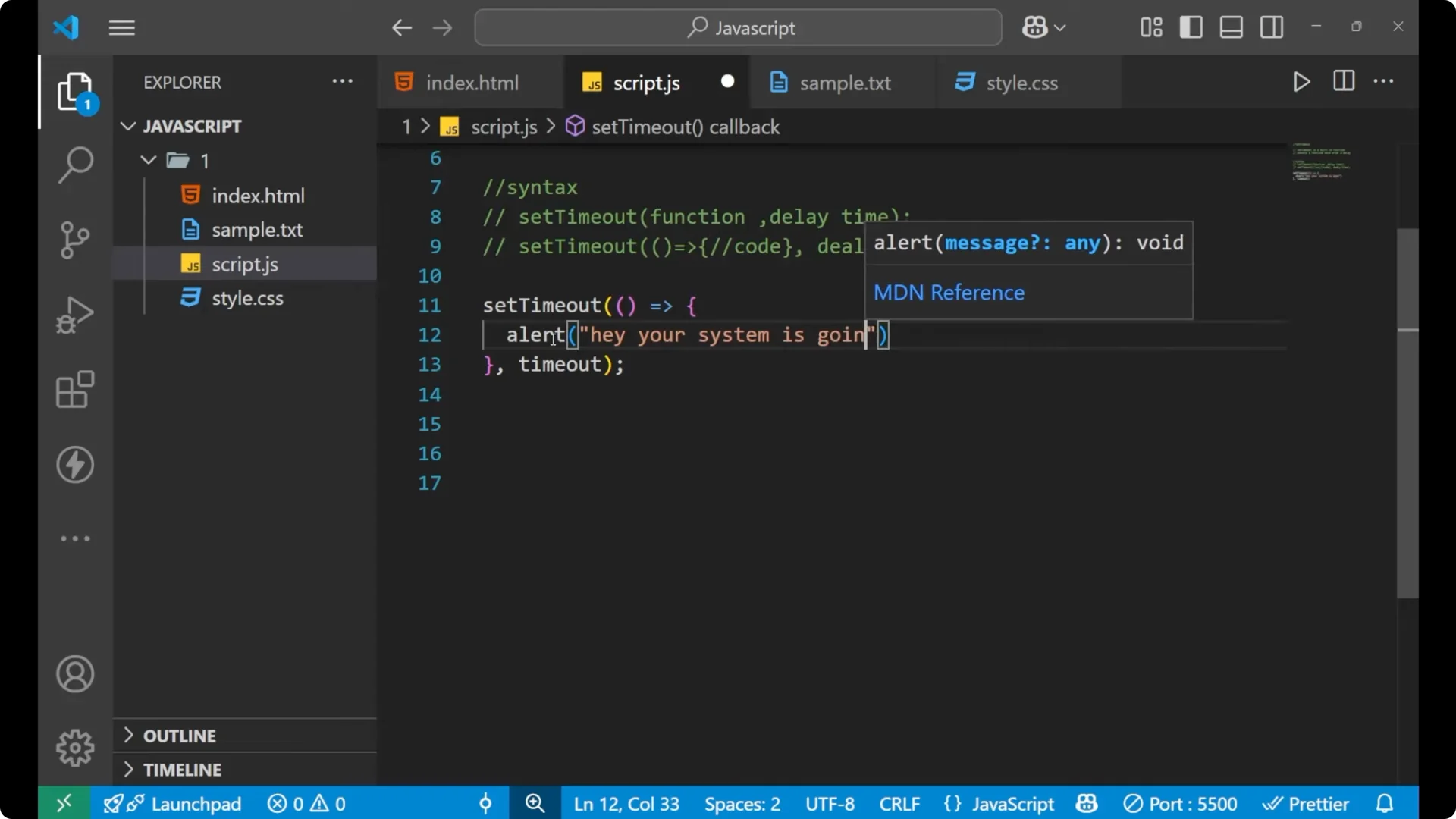
Task: Switch to the sample.txt tab
Action: click(847, 83)
